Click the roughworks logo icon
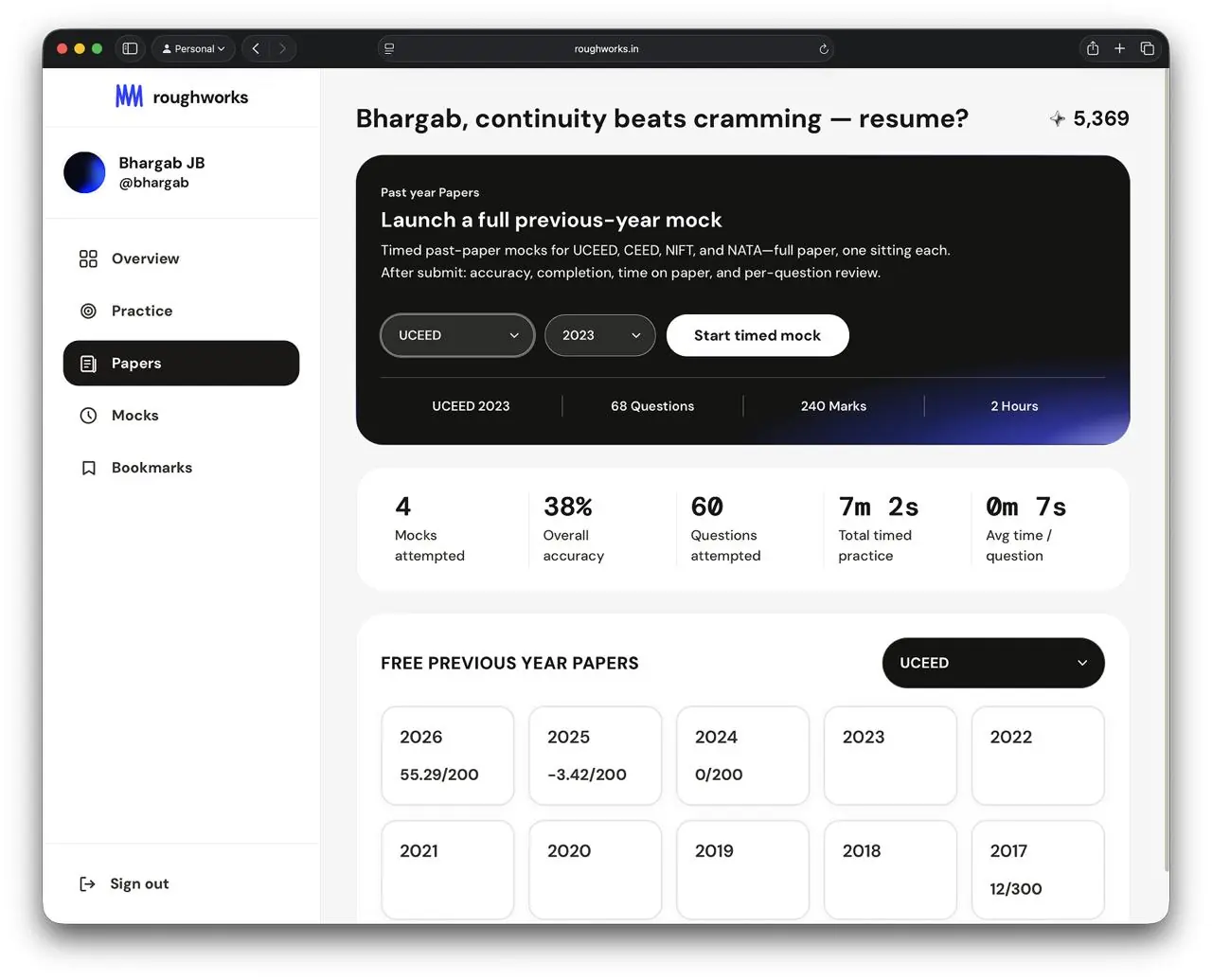The width and height of the screenshot is (1212, 980). tap(129, 96)
